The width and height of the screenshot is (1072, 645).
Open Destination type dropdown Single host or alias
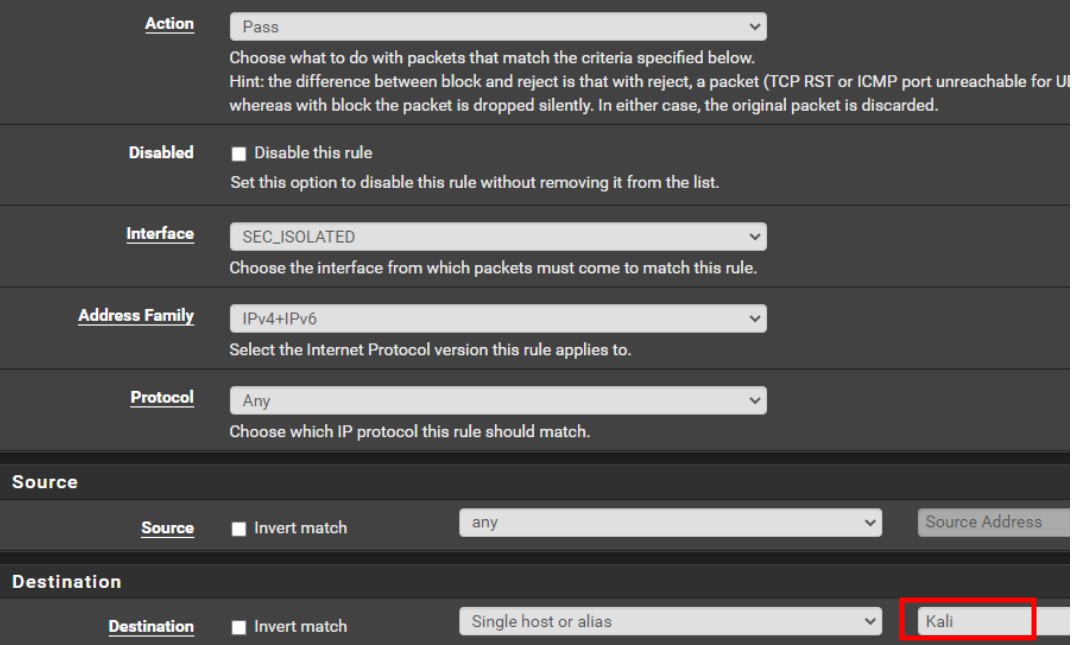[670, 622]
